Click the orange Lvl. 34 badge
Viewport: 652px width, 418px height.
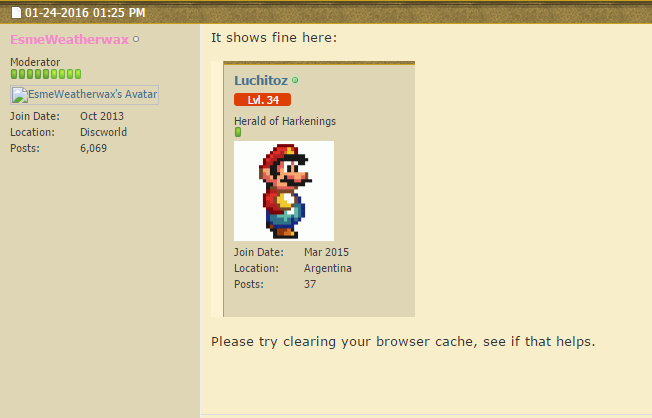[x=262, y=100]
